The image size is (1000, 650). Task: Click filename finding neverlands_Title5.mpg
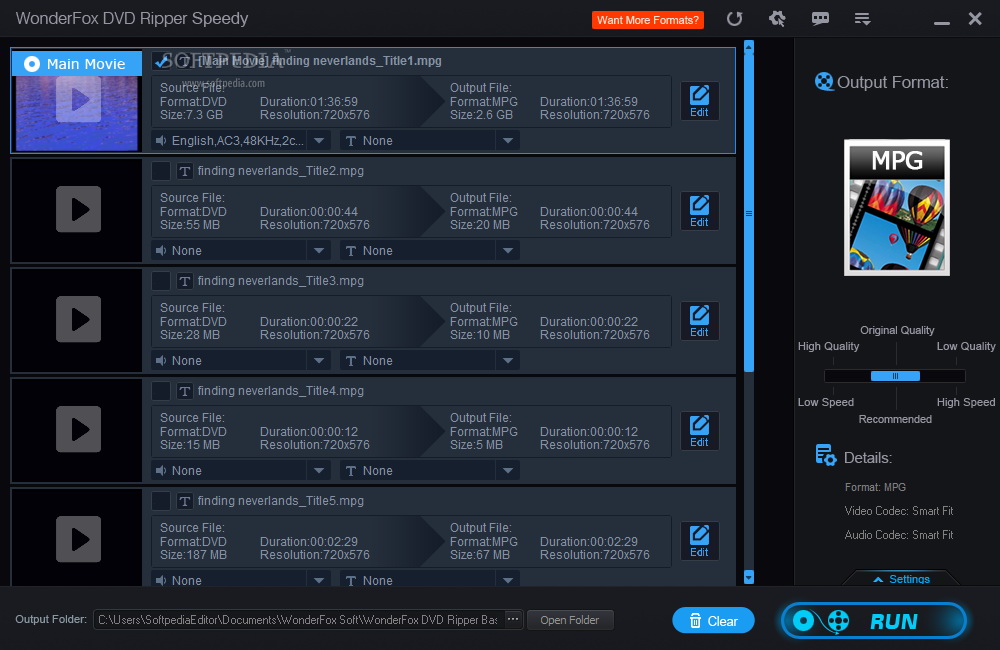(x=281, y=501)
